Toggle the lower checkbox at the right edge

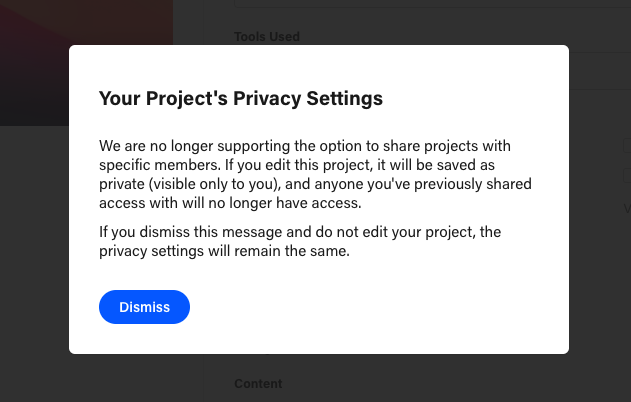click(627, 175)
